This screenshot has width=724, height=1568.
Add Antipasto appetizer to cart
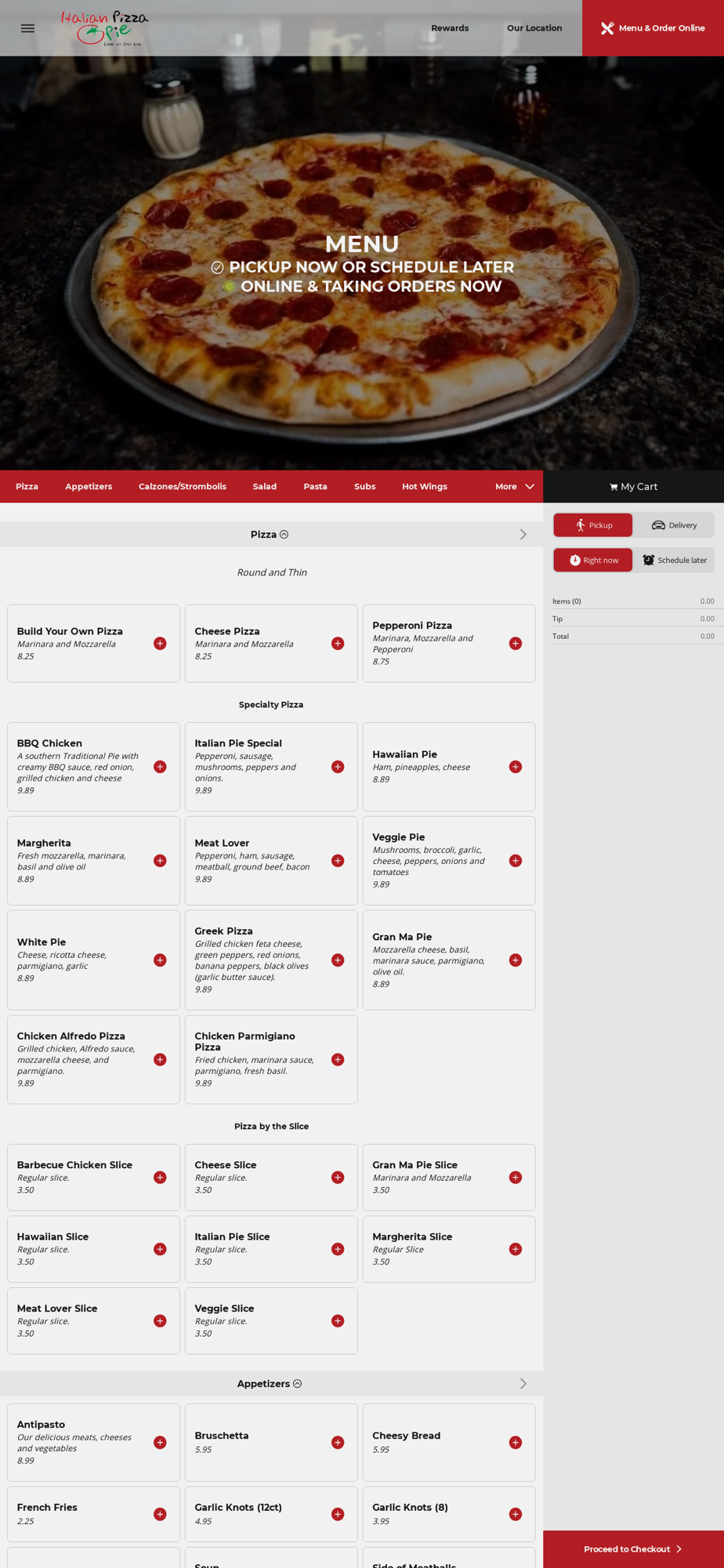pyautogui.click(x=160, y=1443)
